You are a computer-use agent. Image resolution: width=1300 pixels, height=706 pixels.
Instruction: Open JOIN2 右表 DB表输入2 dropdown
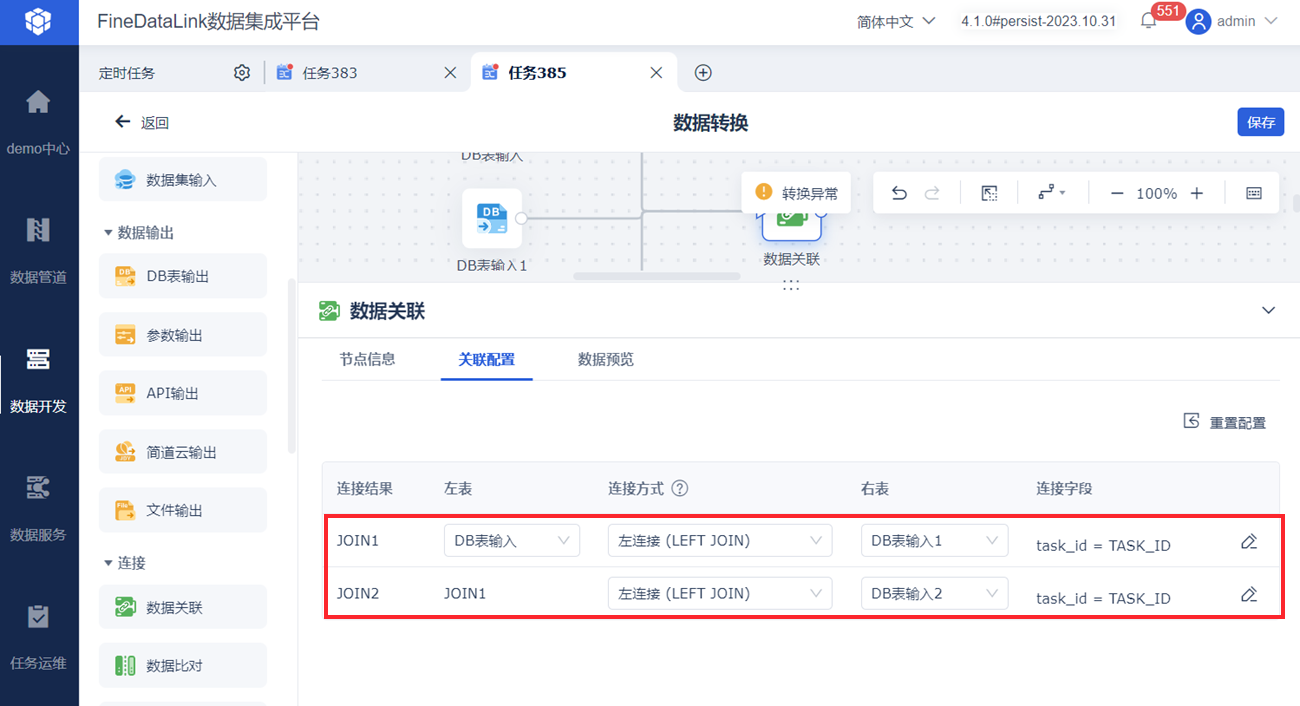pyautogui.click(x=934, y=594)
